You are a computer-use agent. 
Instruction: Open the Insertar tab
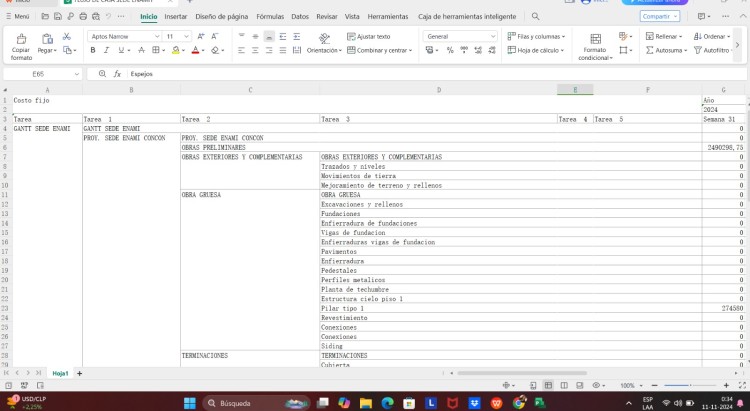(x=176, y=16)
